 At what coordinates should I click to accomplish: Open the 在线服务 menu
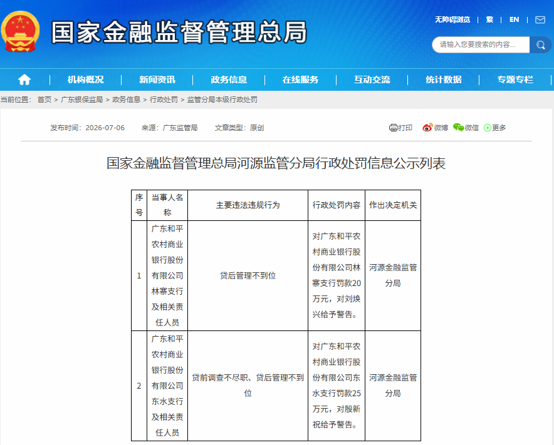[x=300, y=80]
